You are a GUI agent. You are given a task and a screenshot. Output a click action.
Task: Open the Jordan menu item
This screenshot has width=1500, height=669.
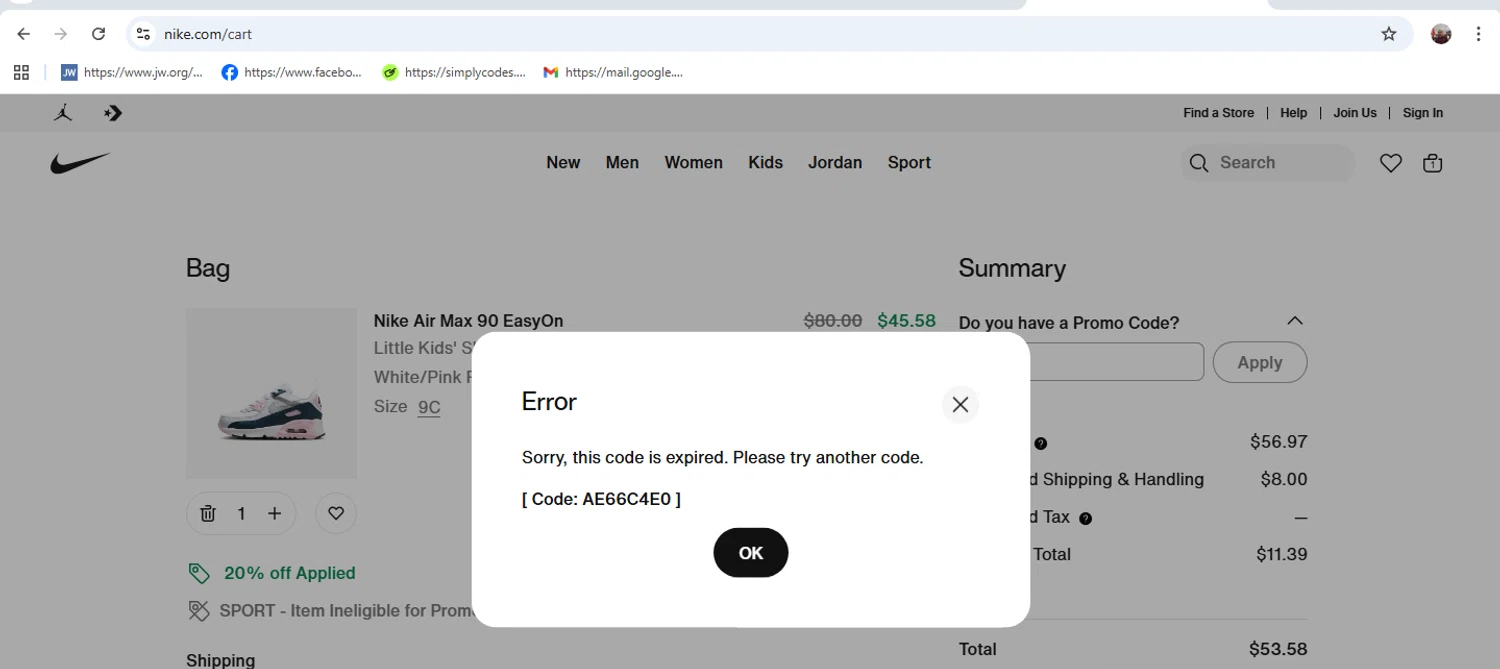click(835, 162)
